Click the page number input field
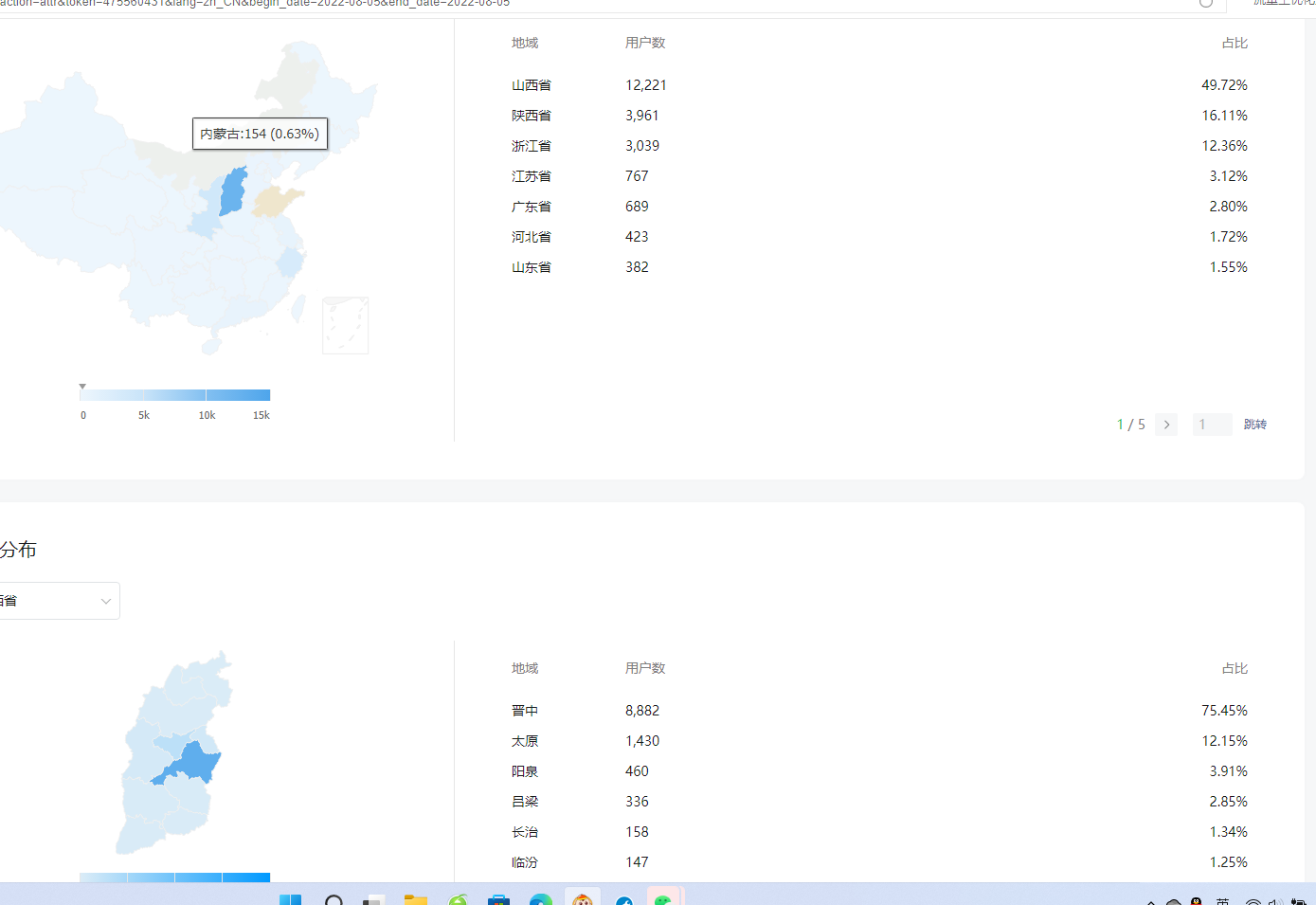Image resolution: width=1316 pixels, height=905 pixels. (x=1212, y=425)
